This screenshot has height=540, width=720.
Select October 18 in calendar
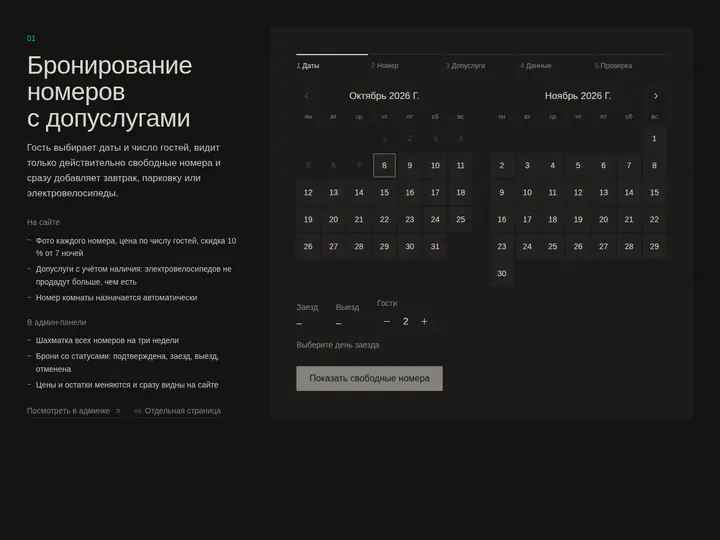tap(461, 192)
